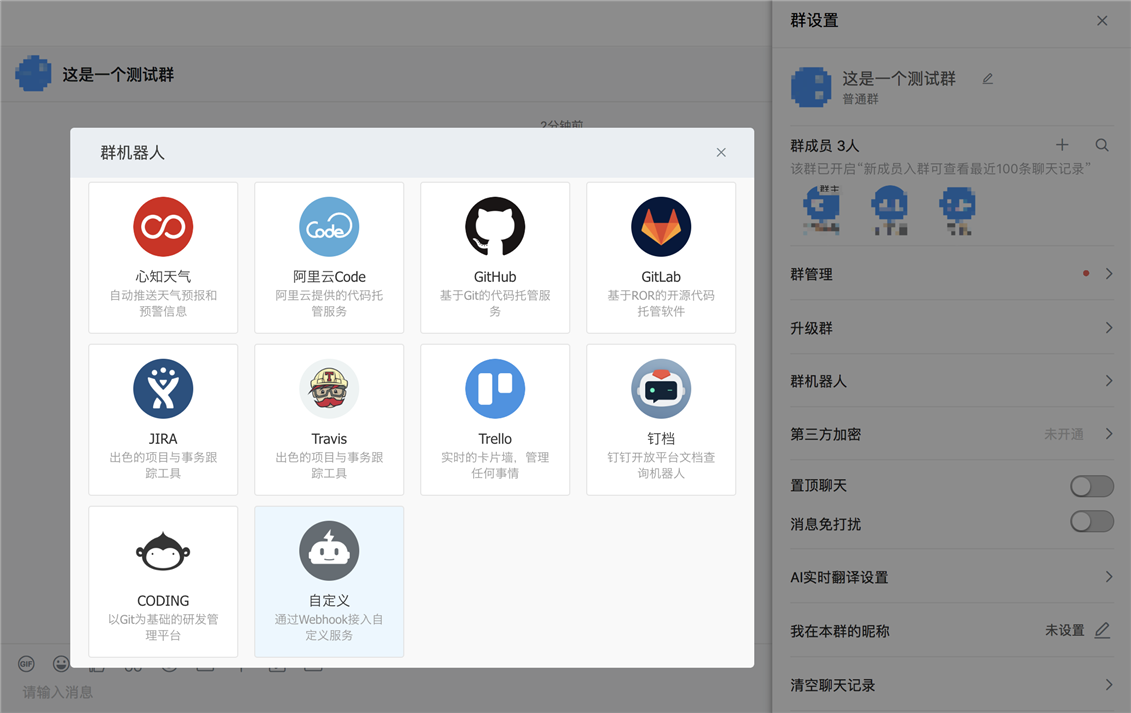Toggle the 消息免打扰 switch

tap(1091, 522)
